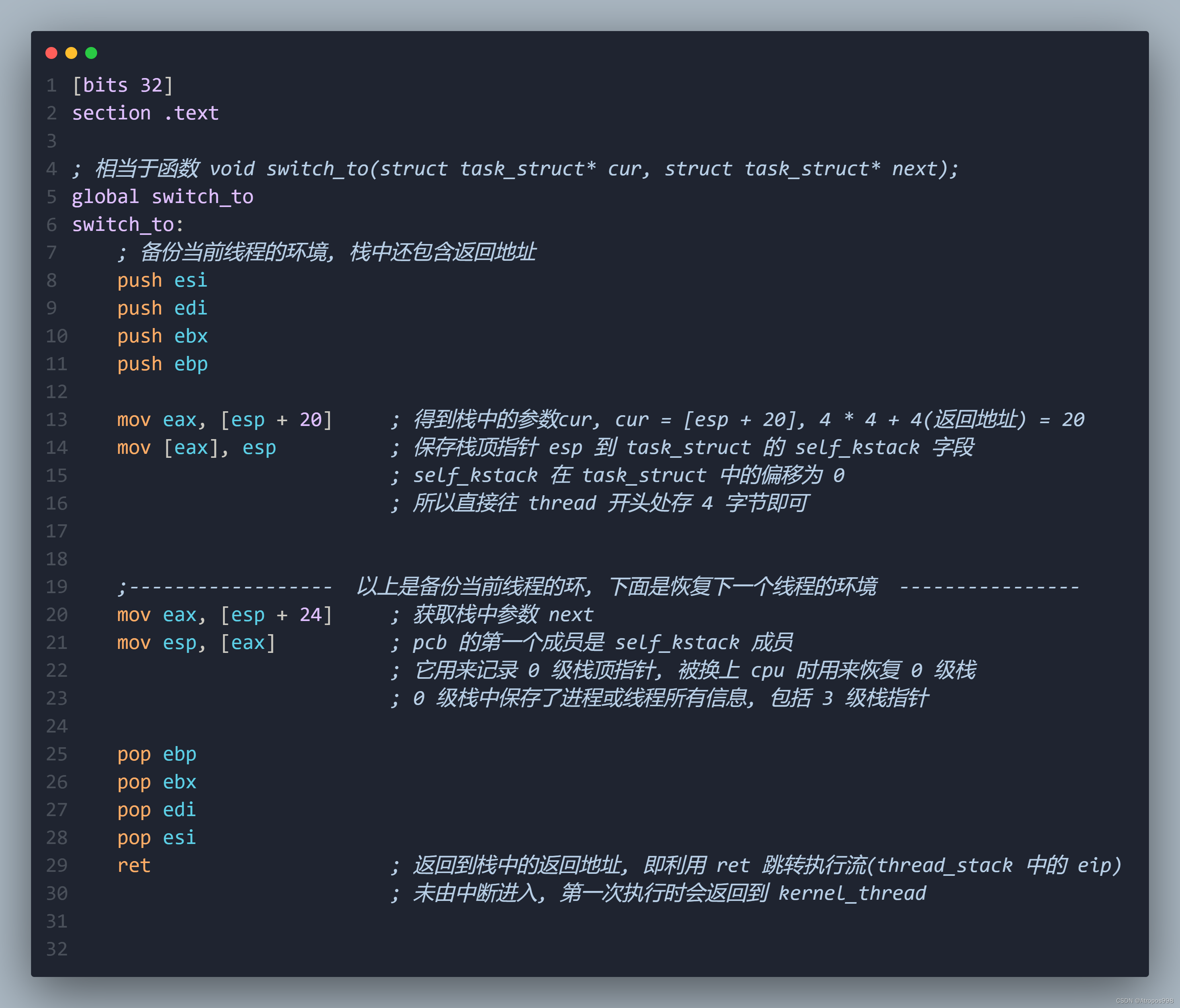Click the 'ret' instruction on line 29
The width and height of the screenshot is (1180, 1008).
(134, 865)
